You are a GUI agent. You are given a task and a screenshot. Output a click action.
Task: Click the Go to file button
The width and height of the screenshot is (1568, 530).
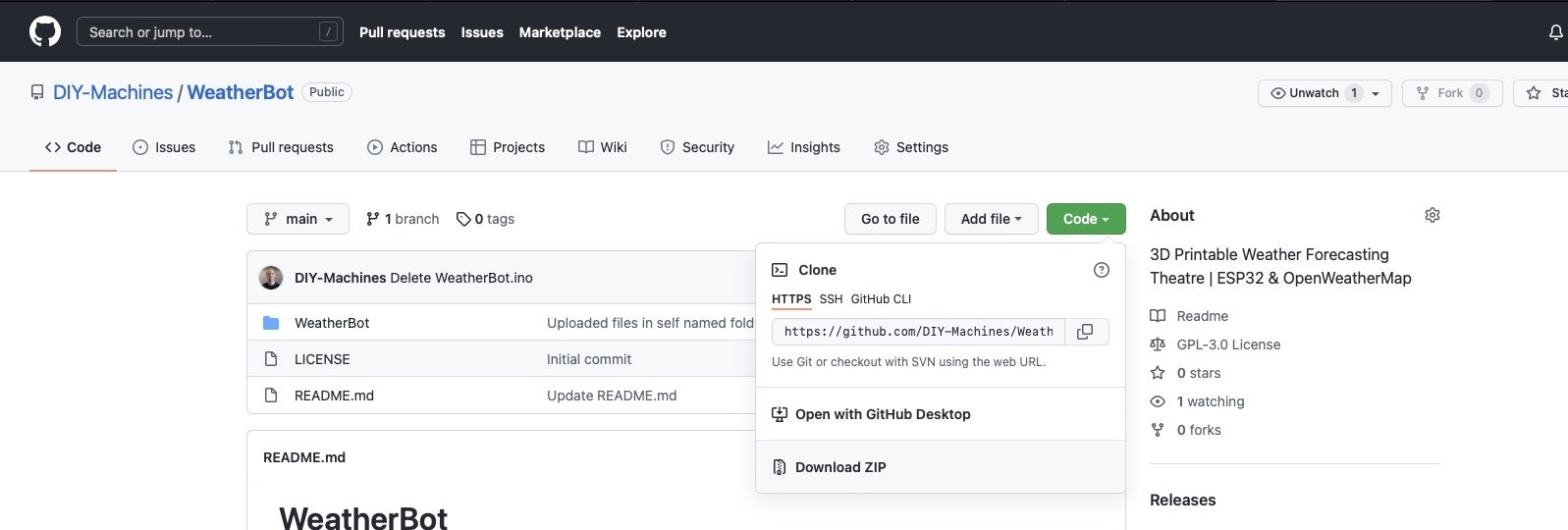(x=890, y=219)
